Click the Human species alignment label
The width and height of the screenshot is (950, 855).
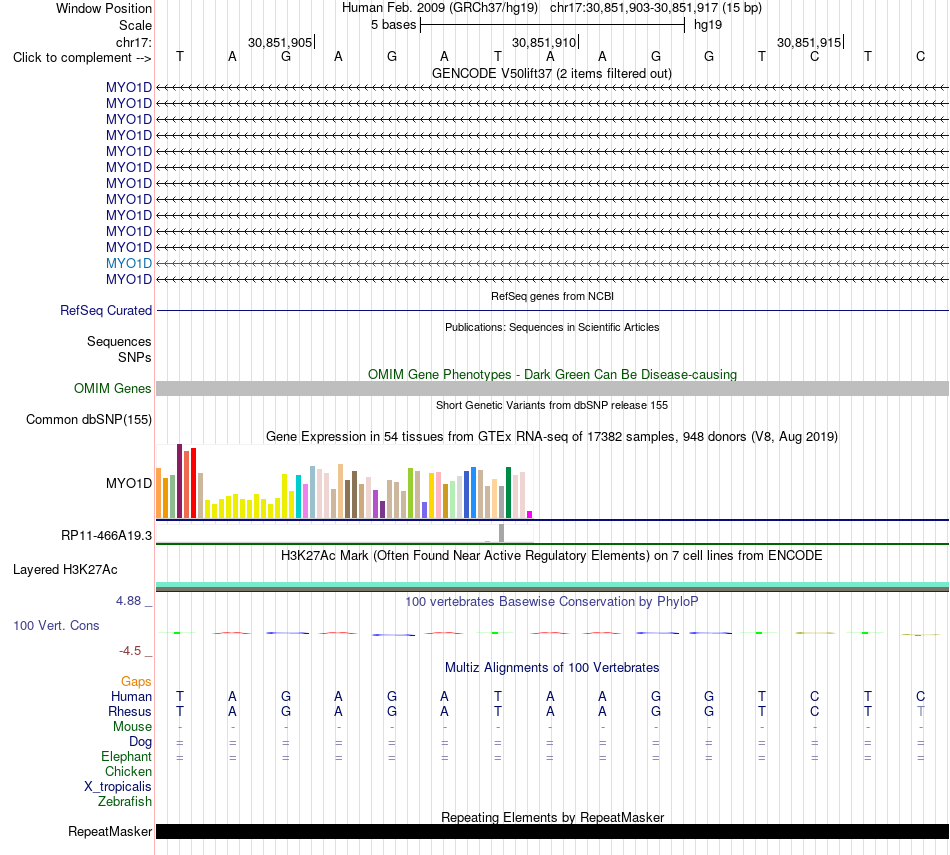[131, 696]
